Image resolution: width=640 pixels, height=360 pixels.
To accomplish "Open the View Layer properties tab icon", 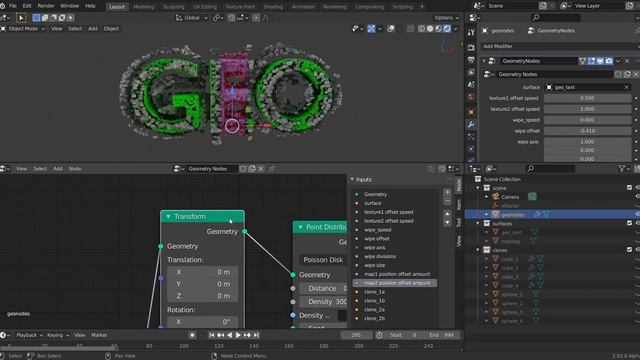I will (471, 72).
